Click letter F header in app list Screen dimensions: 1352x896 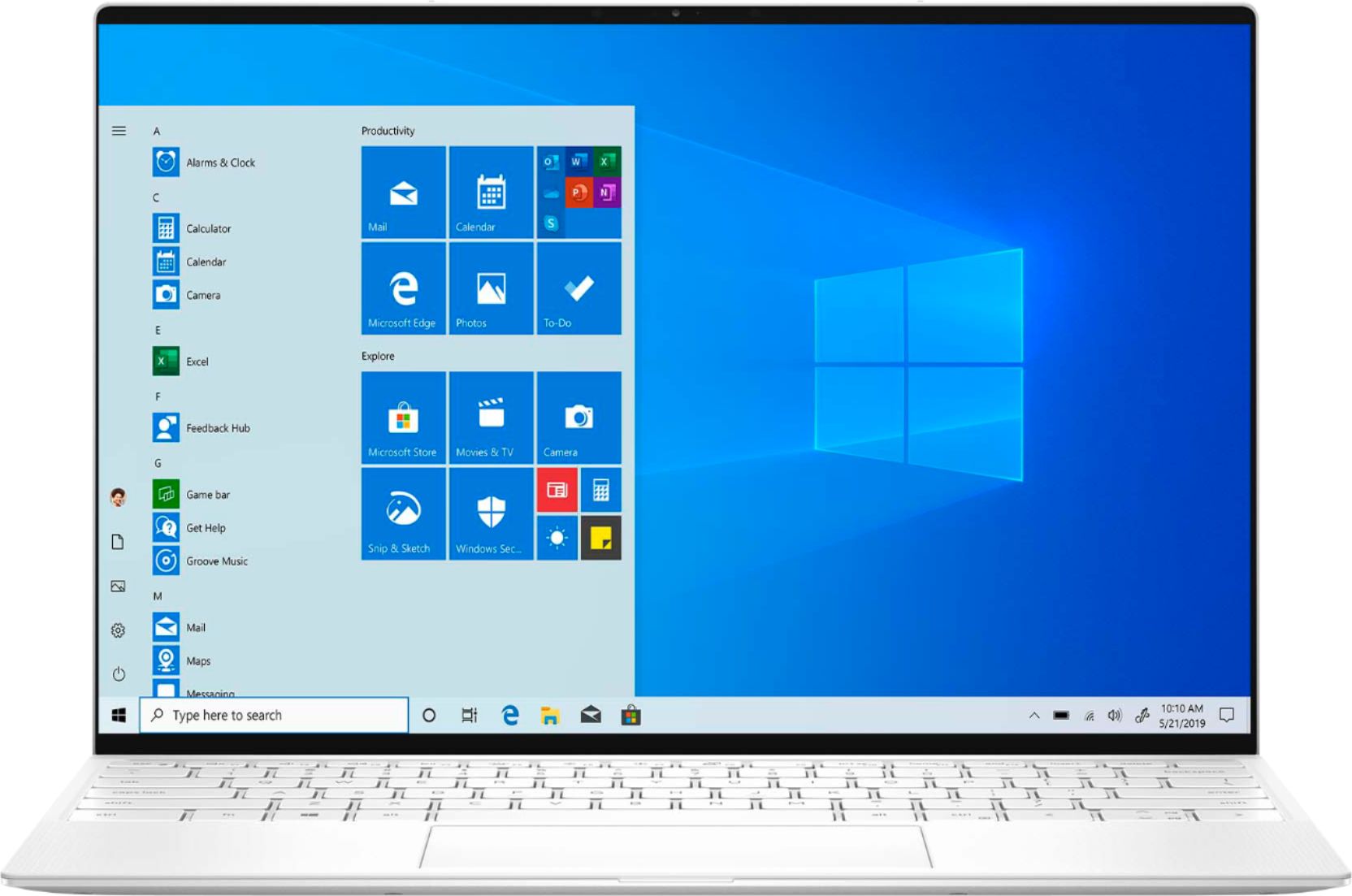click(158, 396)
